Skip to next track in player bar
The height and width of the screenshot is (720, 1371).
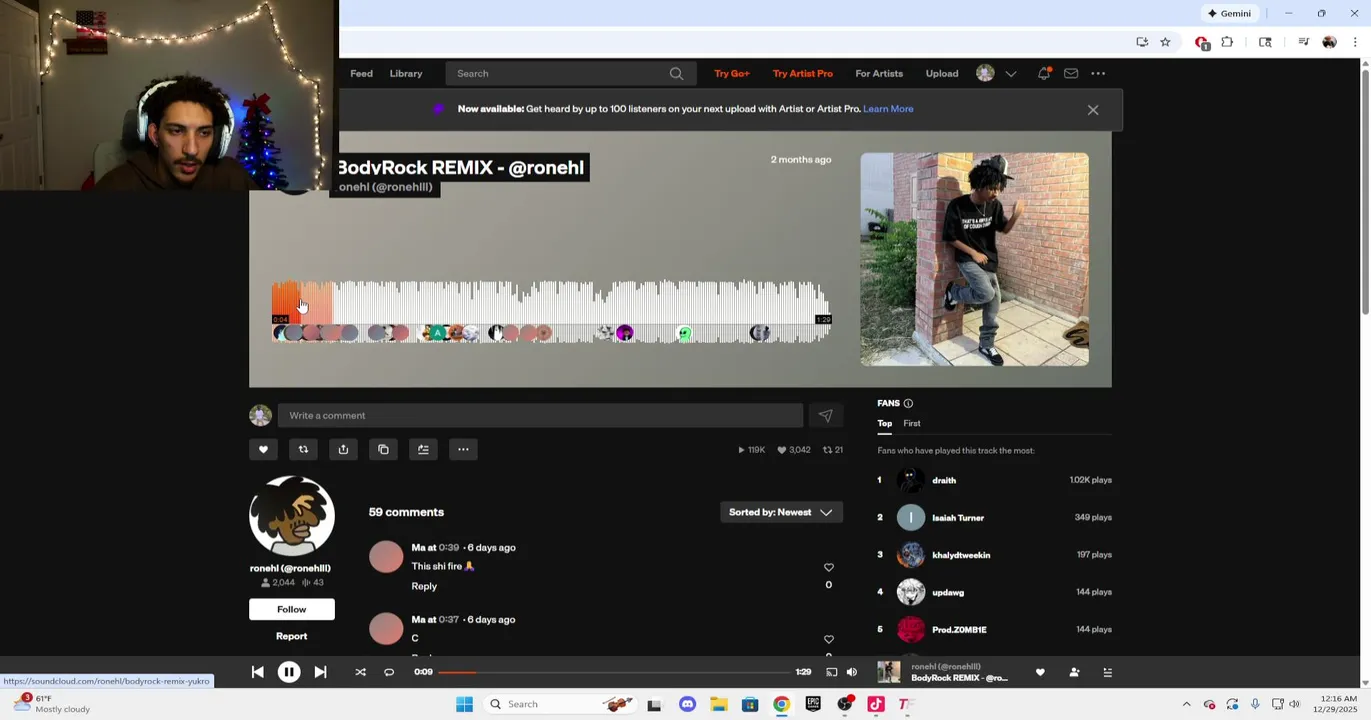[320, 672]
